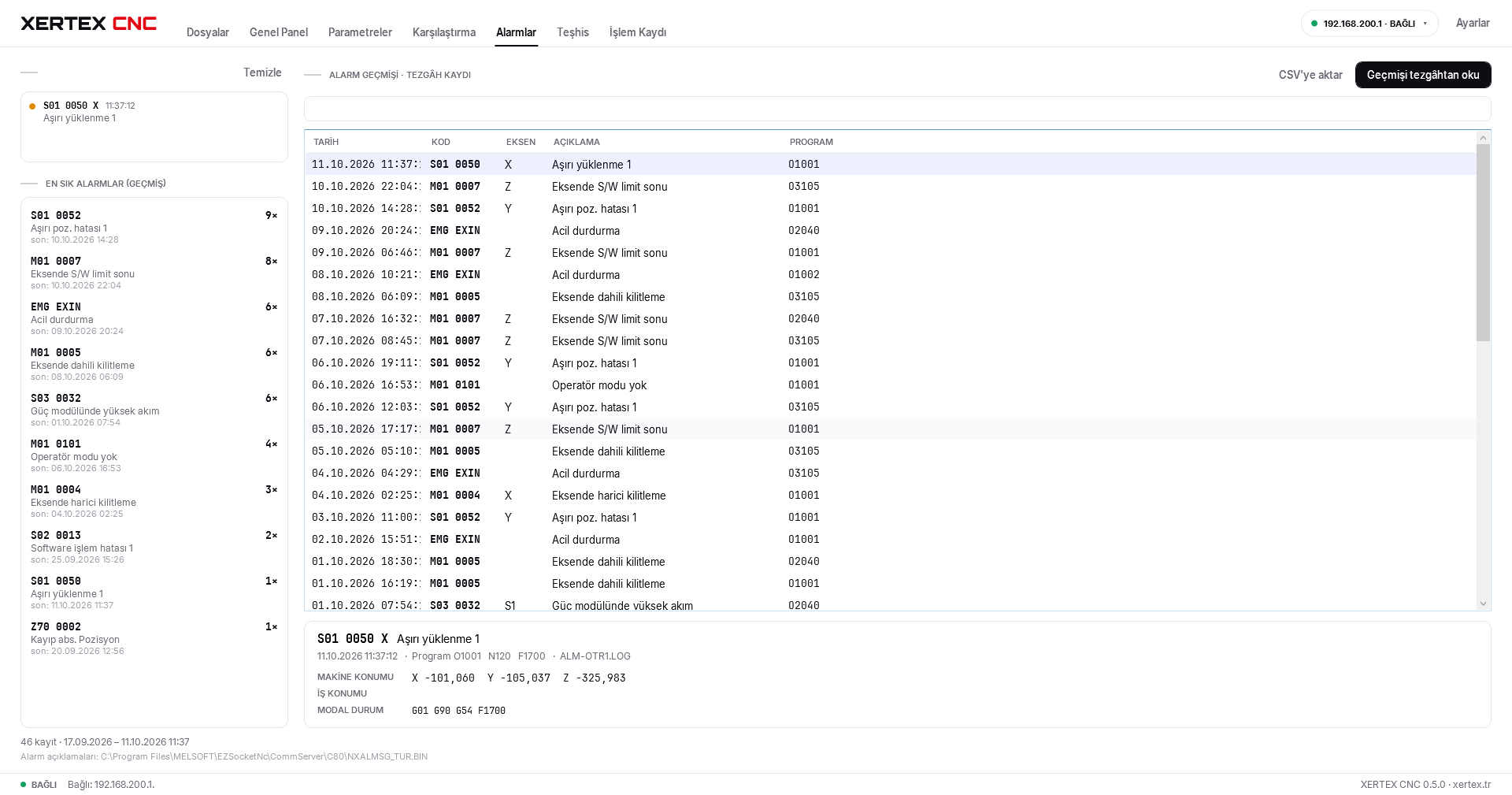Select row 02.10.2026 15:51 EMG EXIN
Image resolution: width=1512 pixels, height=795 pixels.
pos(890,540)
